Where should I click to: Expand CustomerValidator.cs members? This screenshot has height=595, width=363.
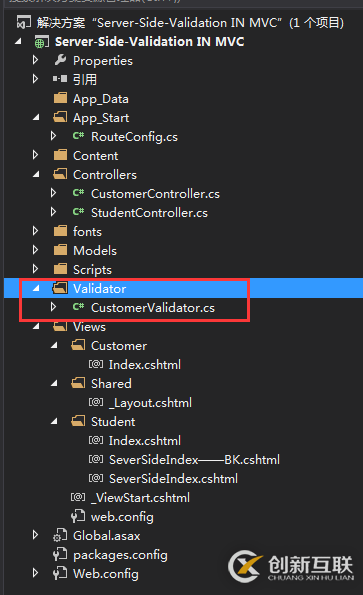[53, 307]
